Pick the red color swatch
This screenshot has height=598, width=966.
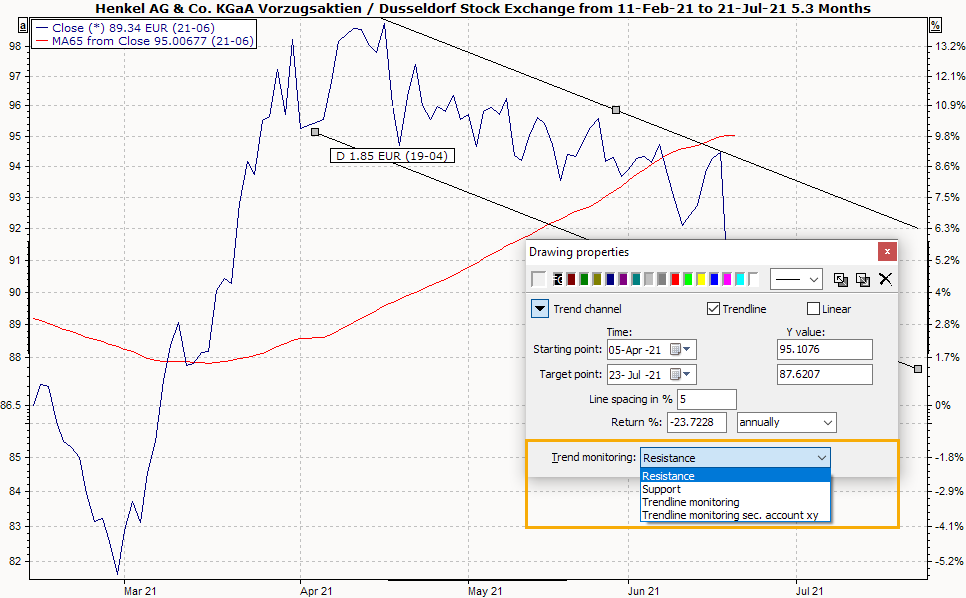click(x=675, y=279)
